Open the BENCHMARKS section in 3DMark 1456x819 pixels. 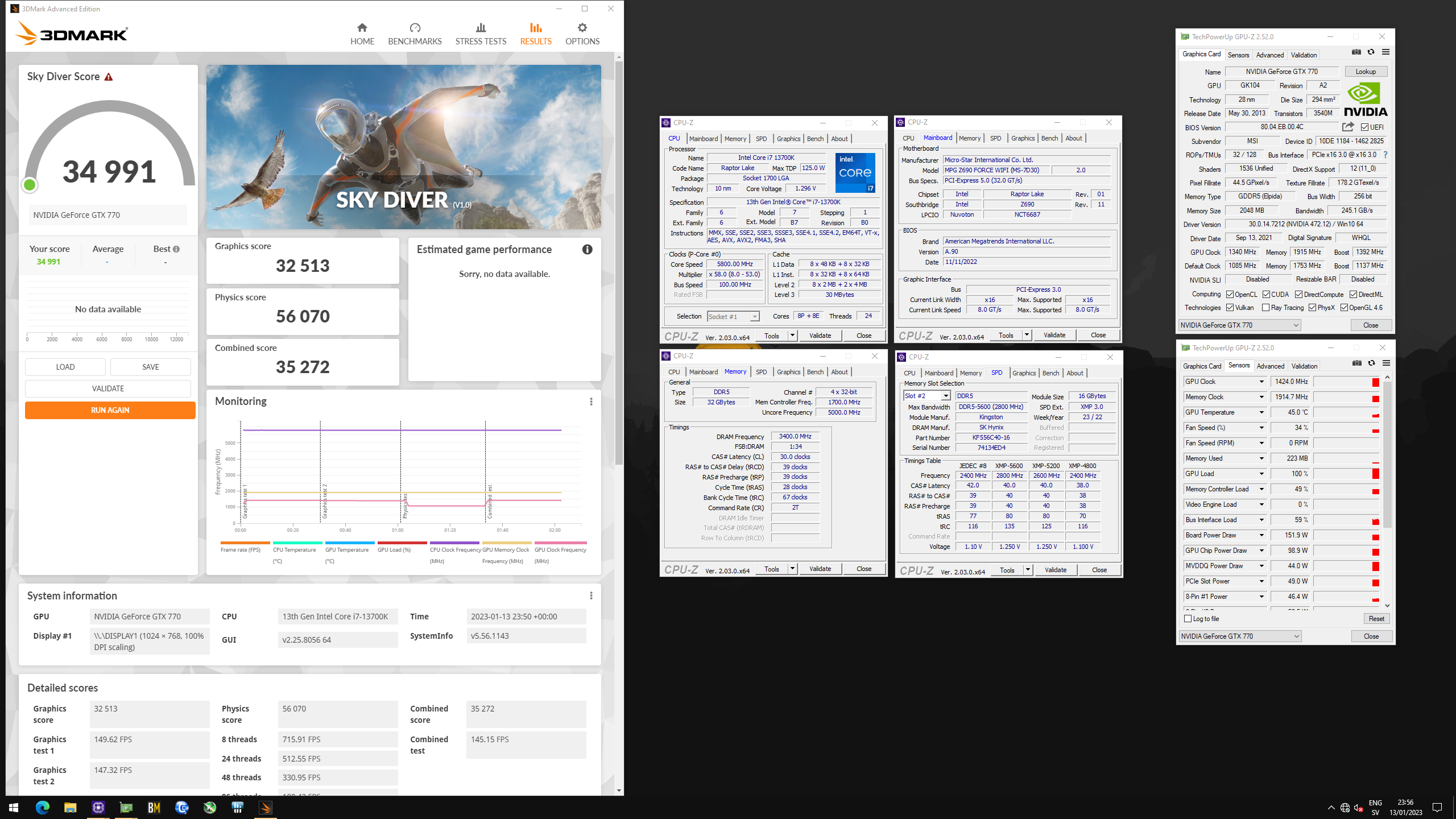tap(415, 34)
